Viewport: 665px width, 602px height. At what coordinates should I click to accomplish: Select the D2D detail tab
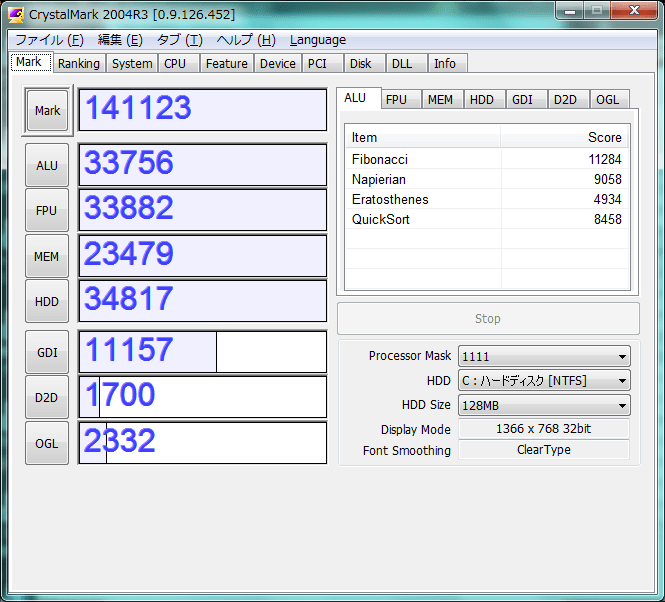pyautogui.click(x=568, y=100)
